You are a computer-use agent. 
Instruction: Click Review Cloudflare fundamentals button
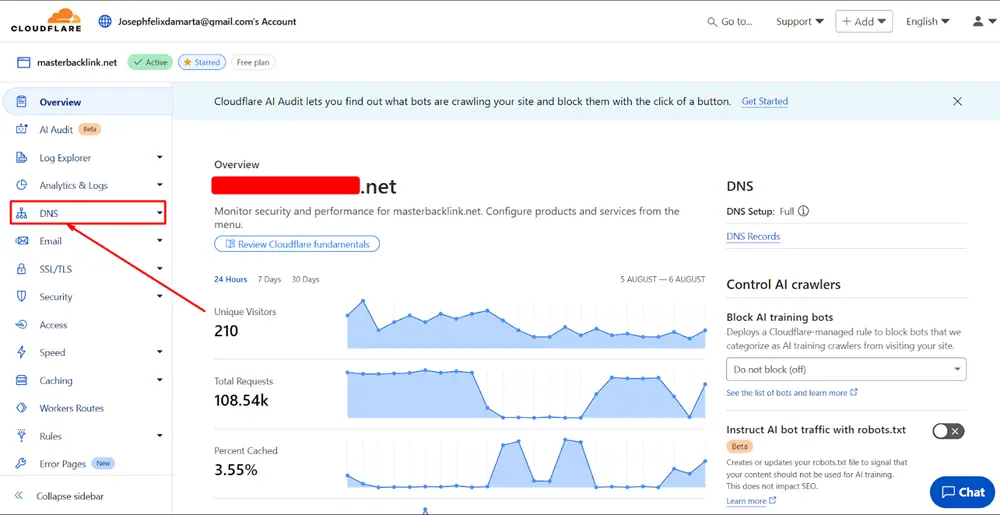pyautogui.click(x=297, y=244)
